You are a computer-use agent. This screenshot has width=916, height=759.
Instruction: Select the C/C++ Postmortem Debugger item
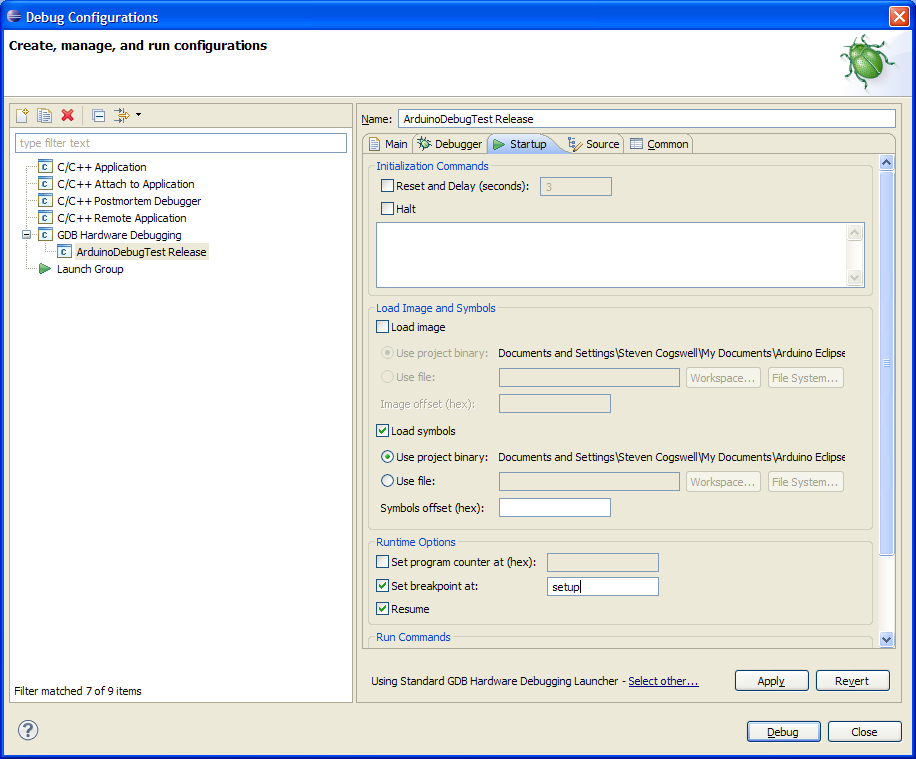pos(128,201)
